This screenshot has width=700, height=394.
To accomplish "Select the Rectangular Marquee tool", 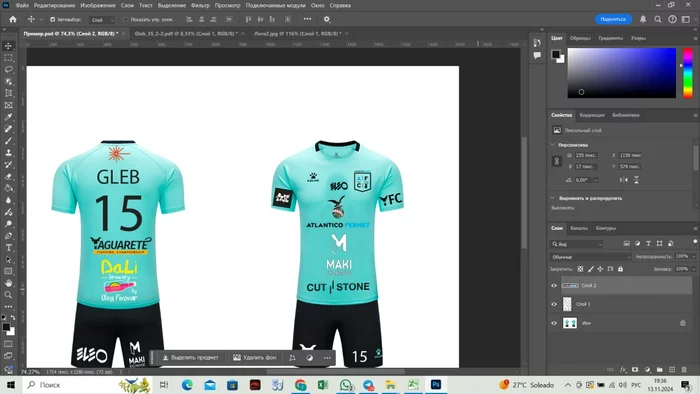I will pyautogui.click(x=8, y=58).
